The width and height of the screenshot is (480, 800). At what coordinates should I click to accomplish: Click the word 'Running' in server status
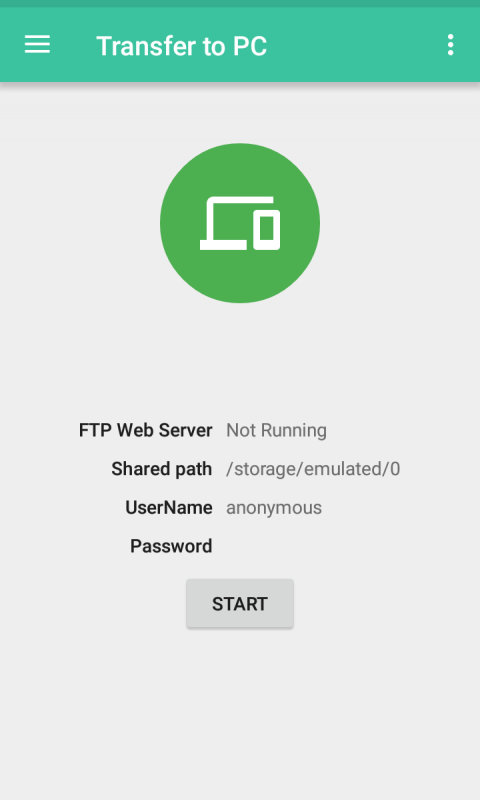[x=293, y=431]
